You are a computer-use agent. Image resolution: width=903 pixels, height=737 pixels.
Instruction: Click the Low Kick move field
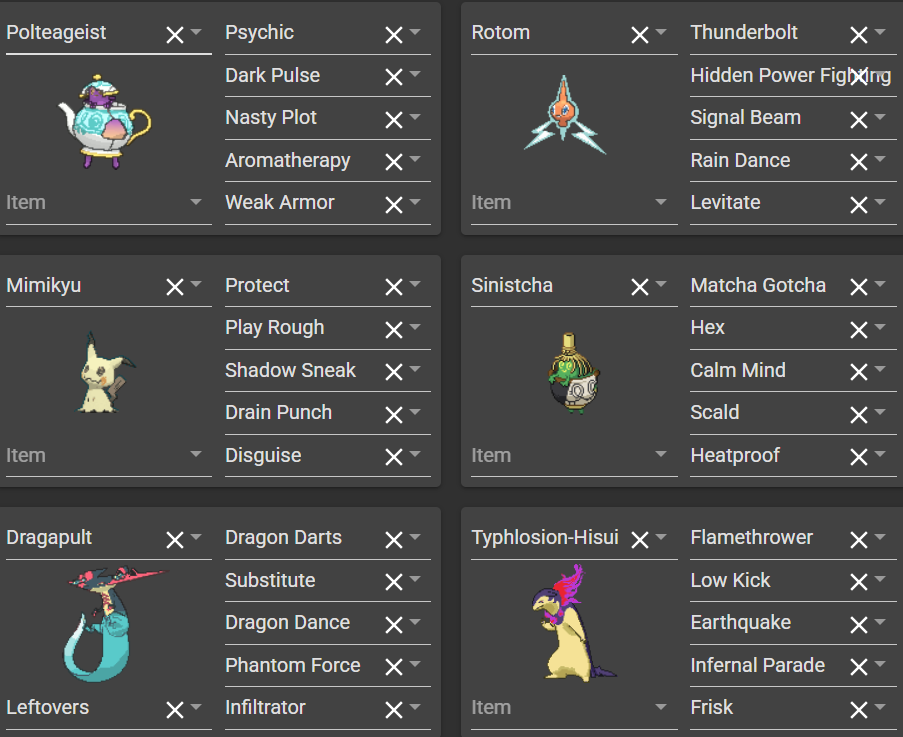click(793, 581)
